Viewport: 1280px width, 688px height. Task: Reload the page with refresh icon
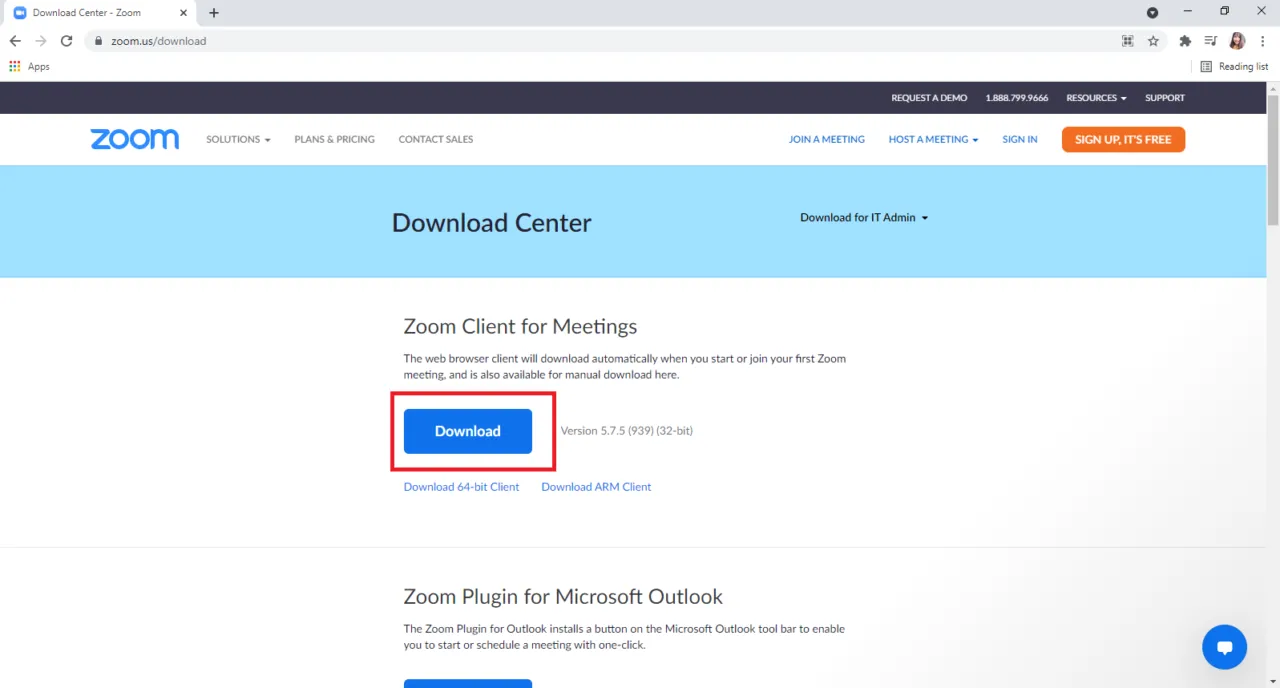point(66,41)
